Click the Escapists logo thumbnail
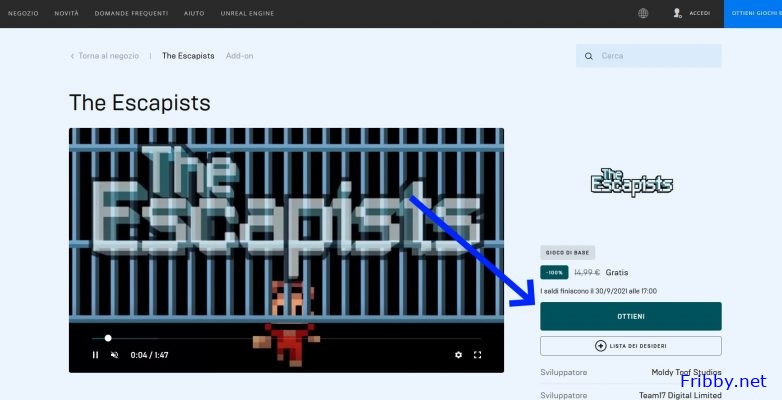 (x=630, y=182)
